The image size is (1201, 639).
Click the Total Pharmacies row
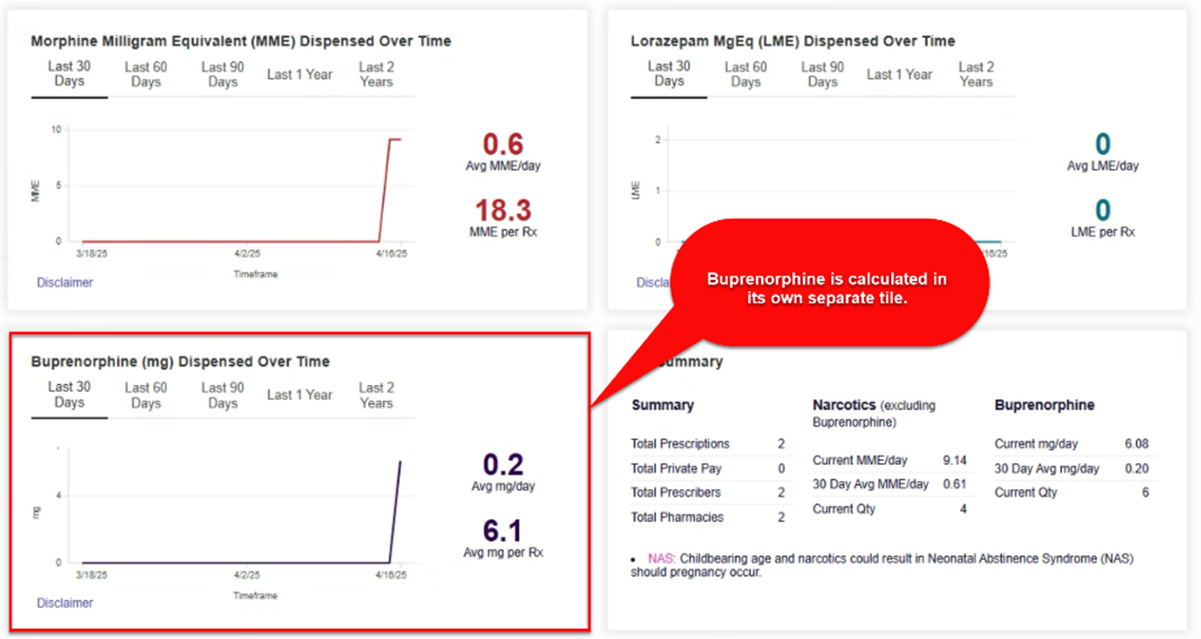(710, 517)
